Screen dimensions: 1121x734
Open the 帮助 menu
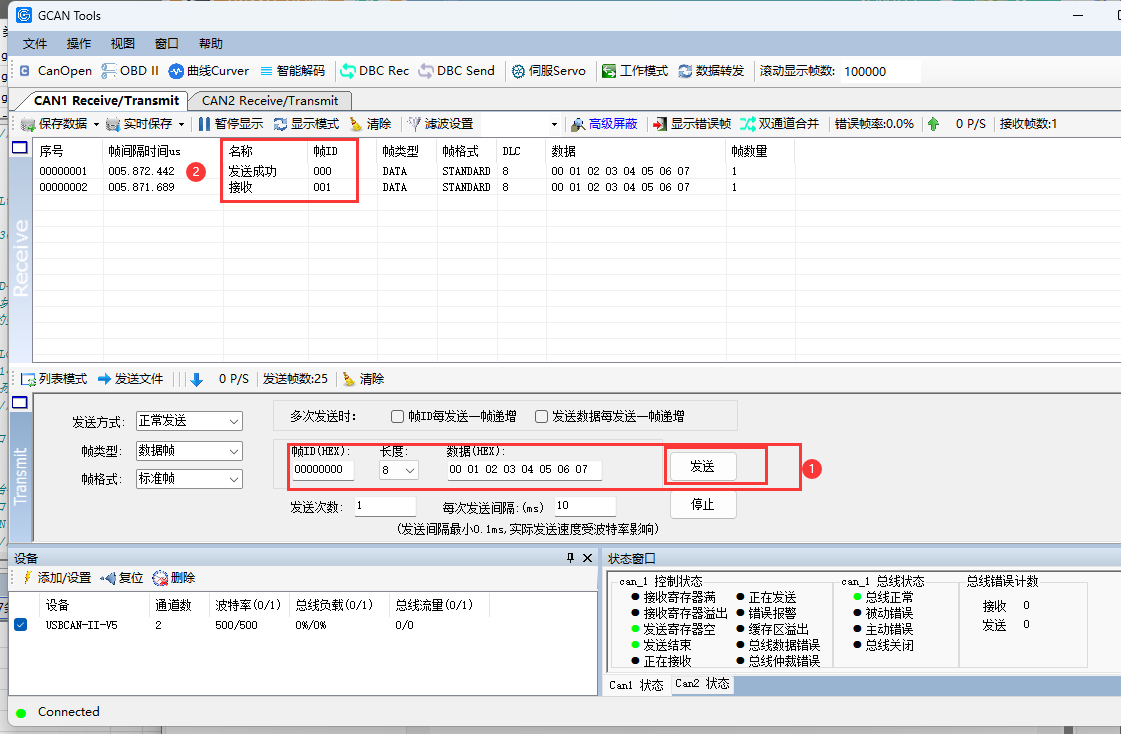210,44
